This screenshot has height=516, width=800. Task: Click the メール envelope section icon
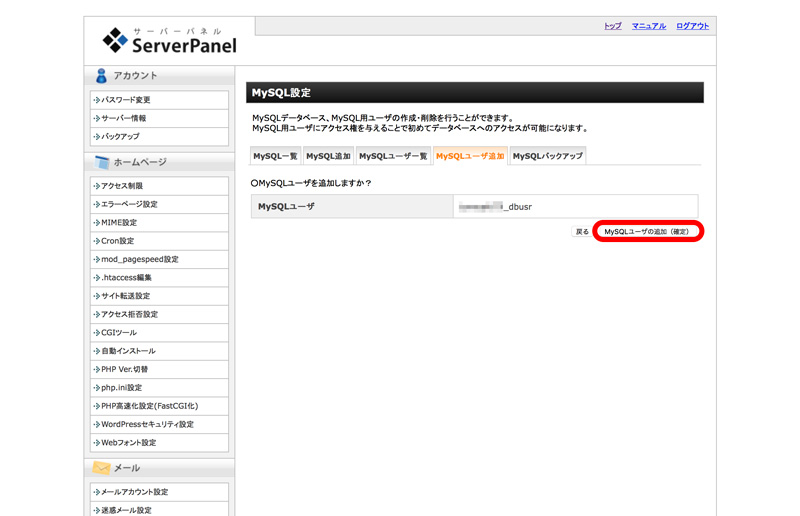click(x=101, y=468)
